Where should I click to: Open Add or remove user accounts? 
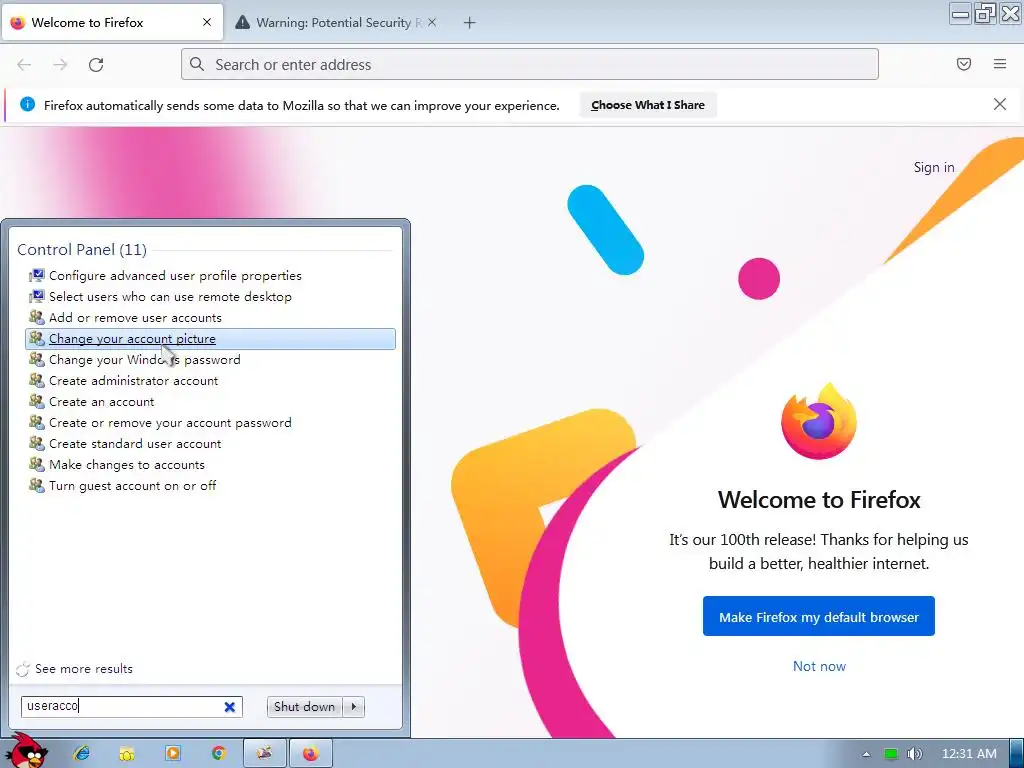[x=210, y=317]
